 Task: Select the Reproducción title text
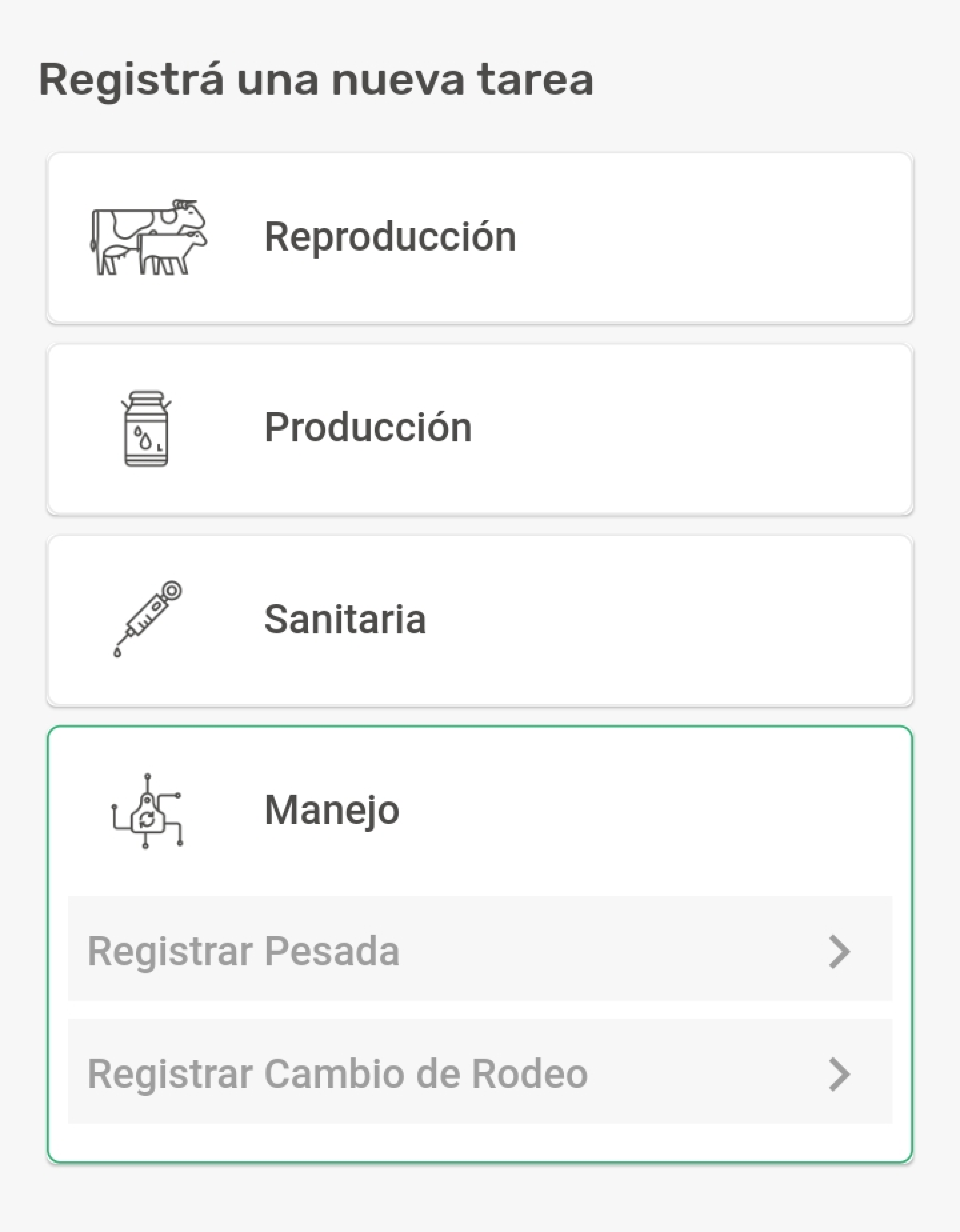390,237
